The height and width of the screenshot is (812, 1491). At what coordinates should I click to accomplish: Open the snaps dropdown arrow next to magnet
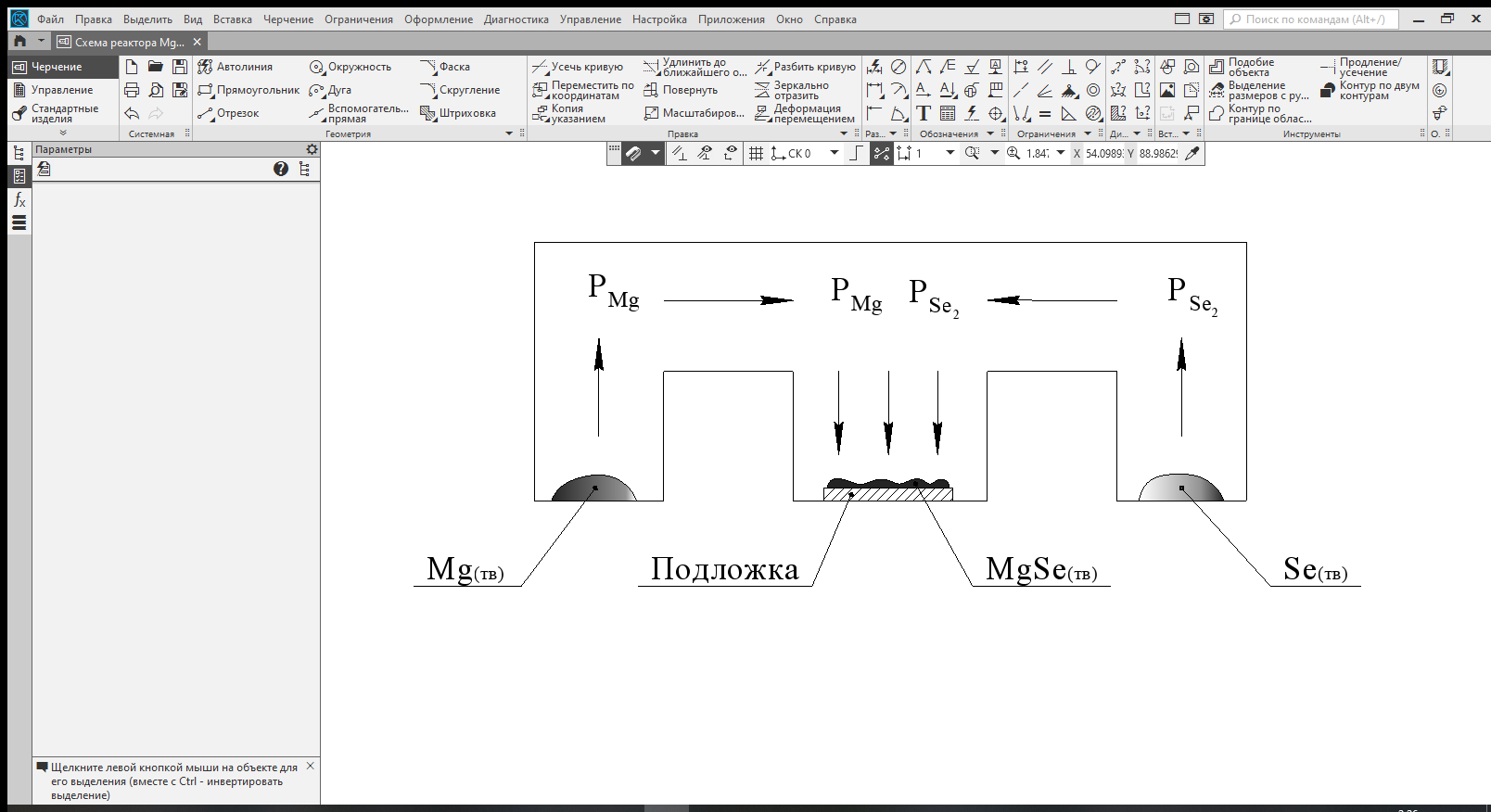point(656,153)
